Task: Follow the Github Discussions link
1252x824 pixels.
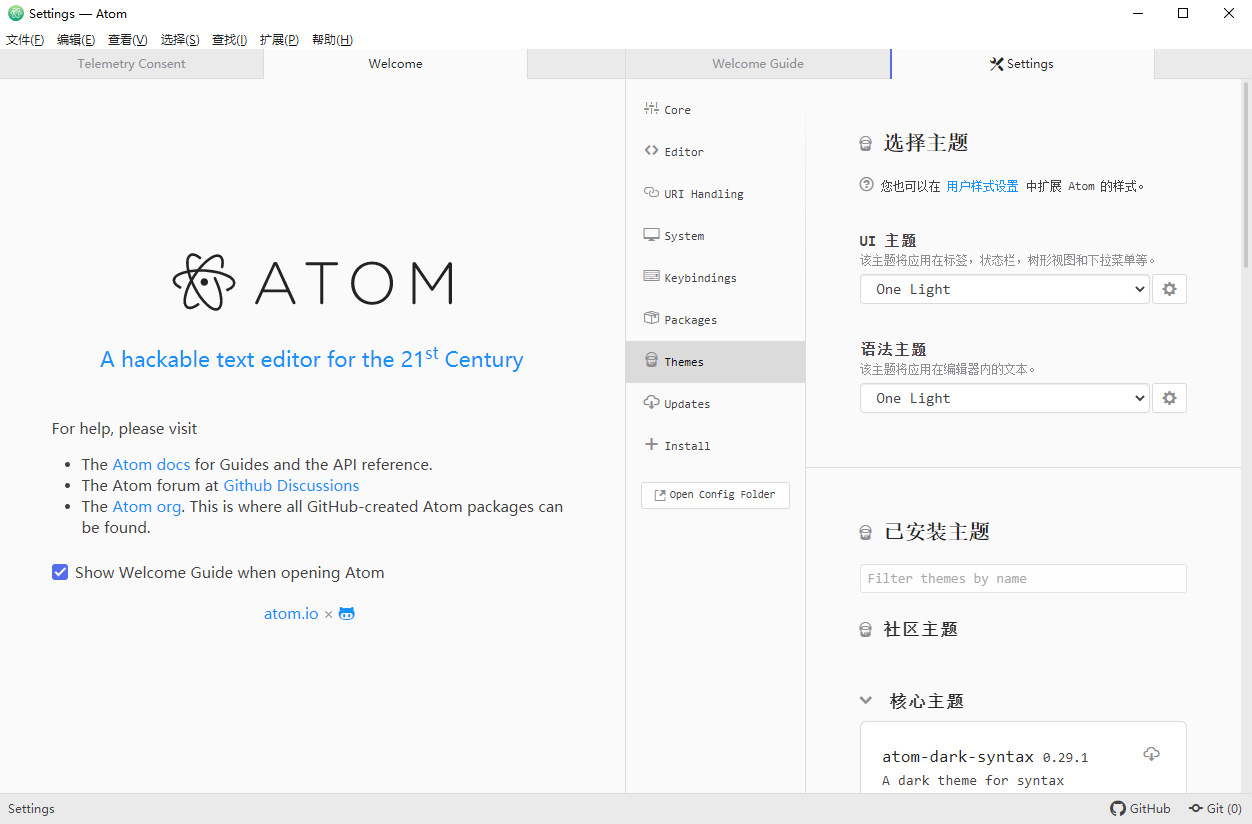Action: (x=291, y=485)
